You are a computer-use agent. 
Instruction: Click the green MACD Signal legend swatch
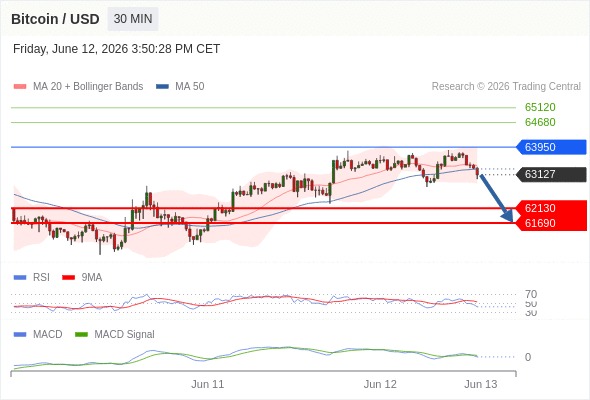81,335
